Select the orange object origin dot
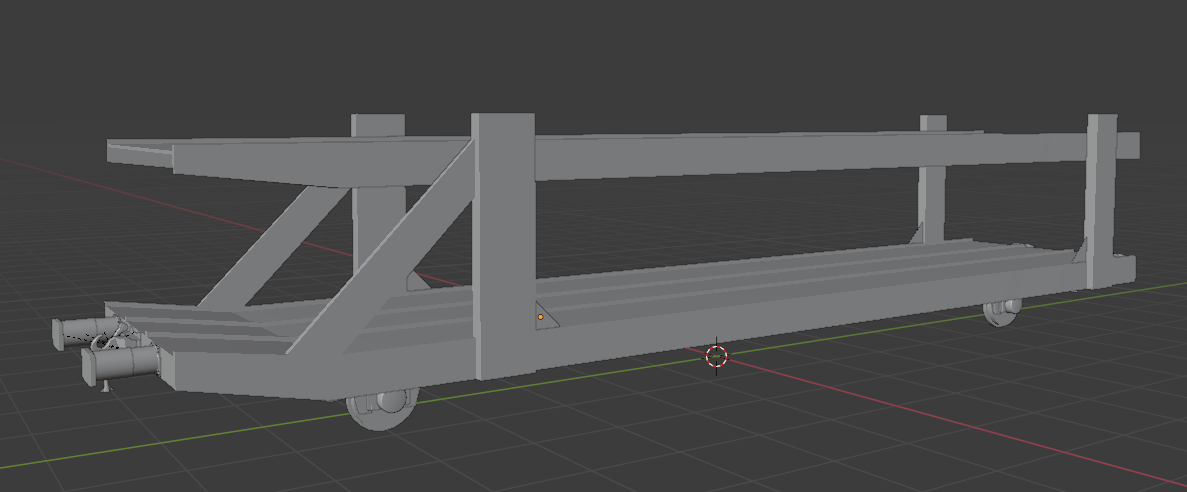The image size is (1187, 492). (541, 317)
